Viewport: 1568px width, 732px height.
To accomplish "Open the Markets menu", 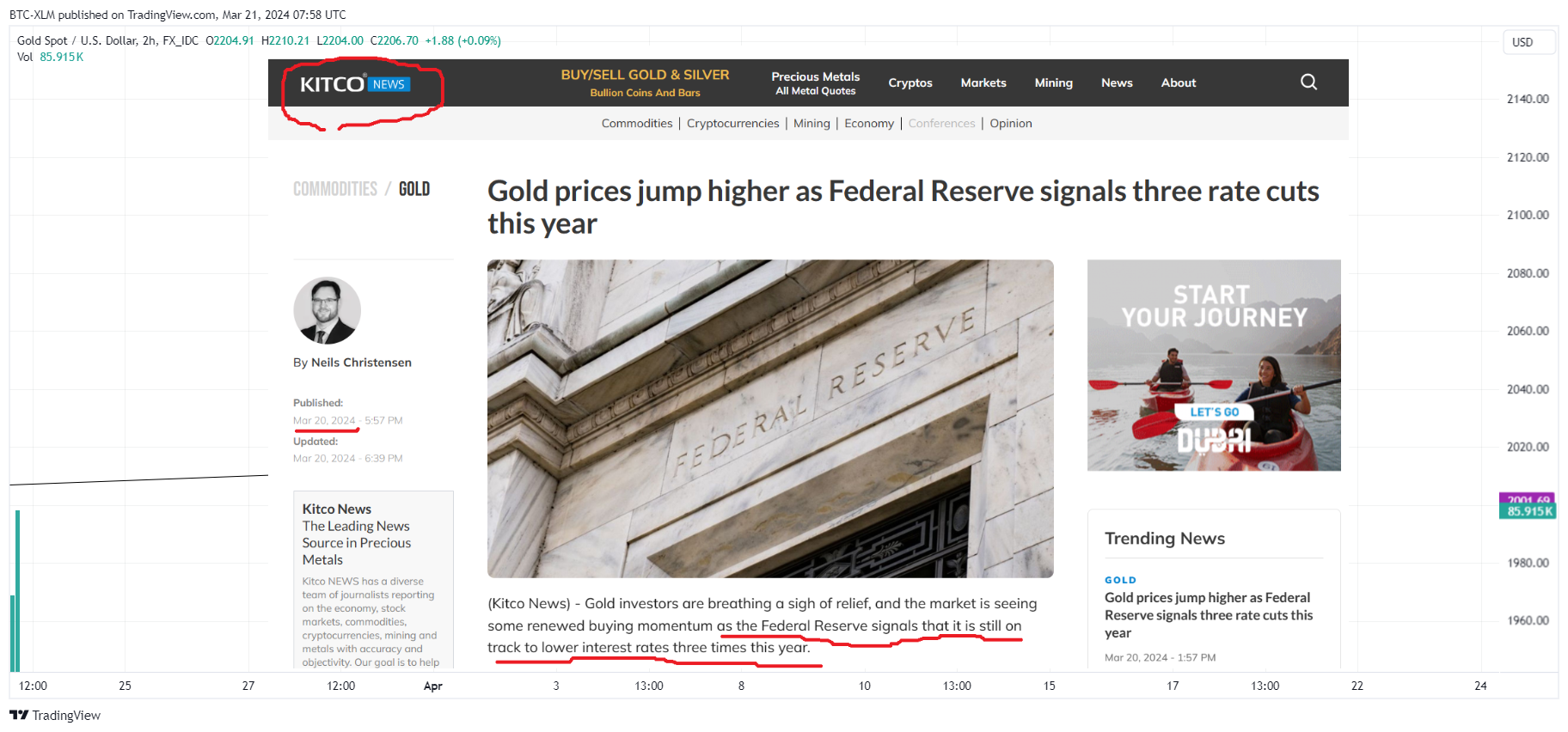I will 983,82.
